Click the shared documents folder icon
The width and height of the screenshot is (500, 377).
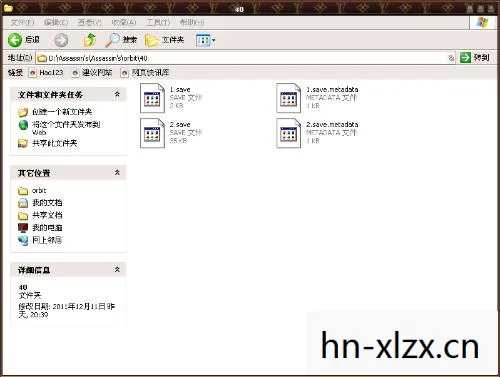pos(23,216)
